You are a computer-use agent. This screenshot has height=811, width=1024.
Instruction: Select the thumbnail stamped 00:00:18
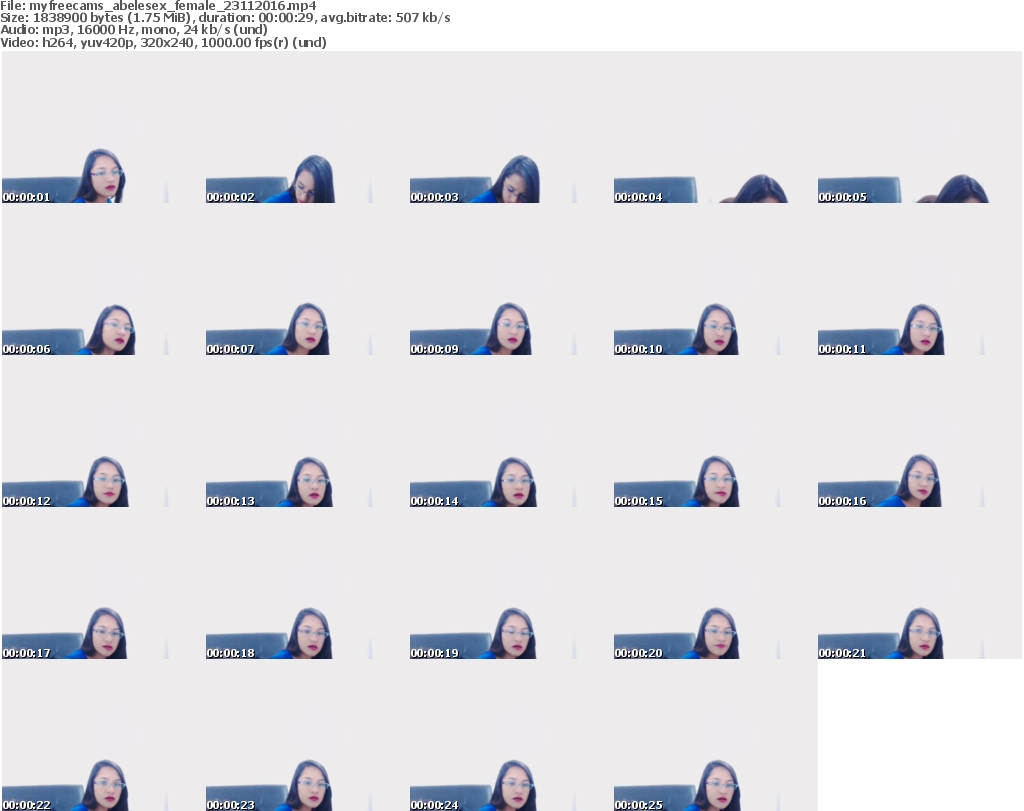pos(308,582)
